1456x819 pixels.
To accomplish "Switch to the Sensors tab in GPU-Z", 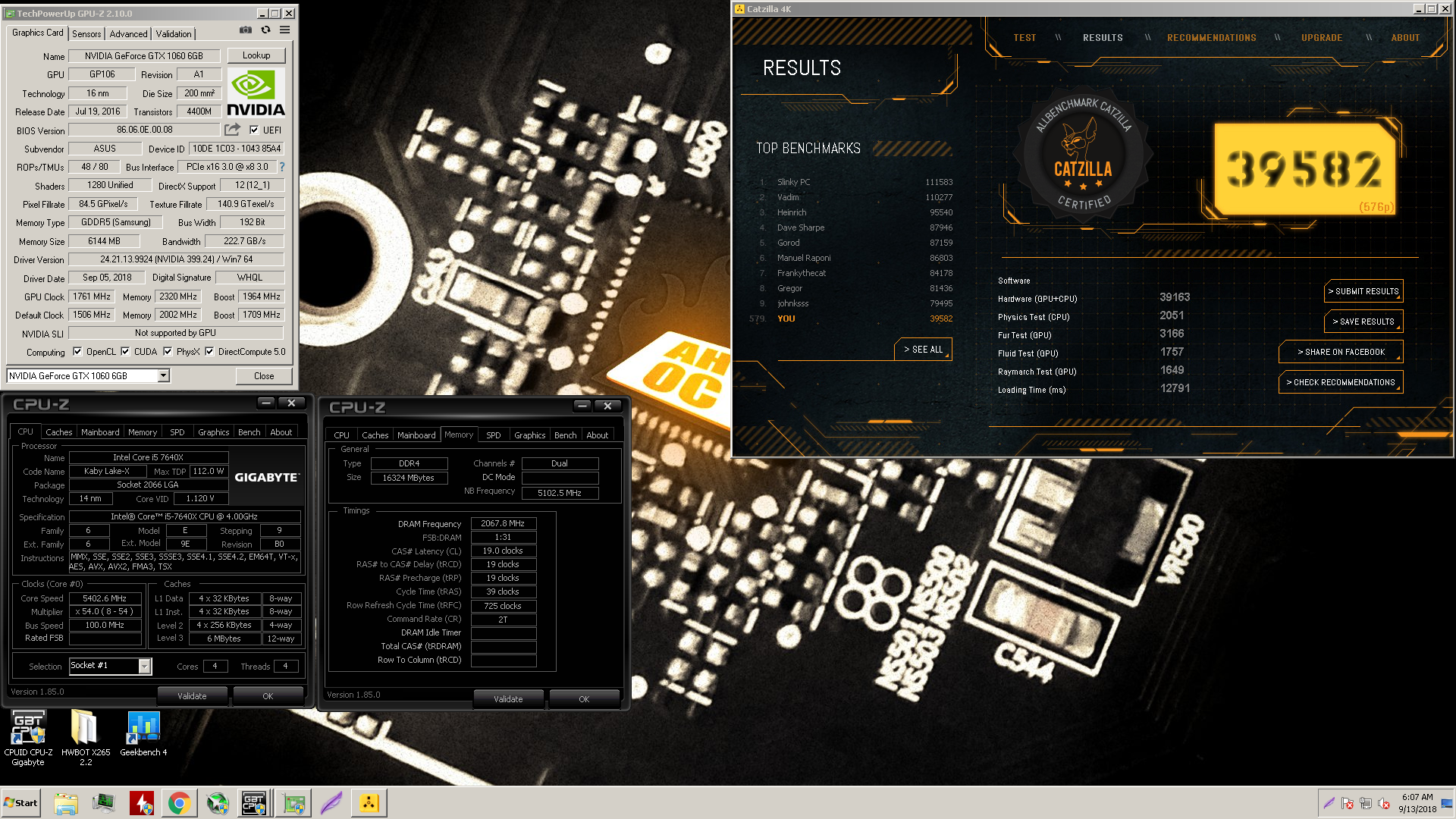I will click(x=86, y=34).
